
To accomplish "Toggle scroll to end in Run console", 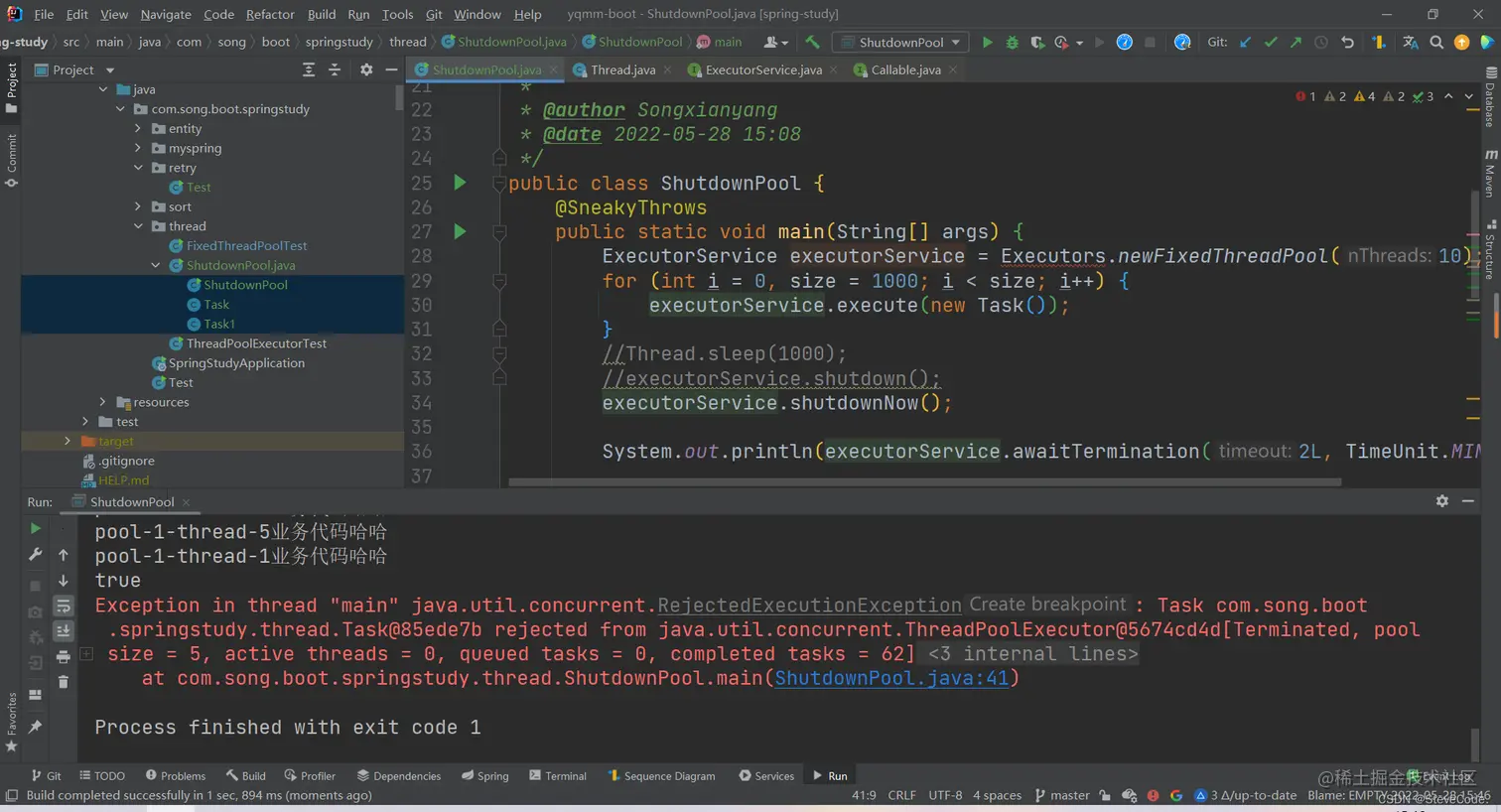I will (63, 631).
